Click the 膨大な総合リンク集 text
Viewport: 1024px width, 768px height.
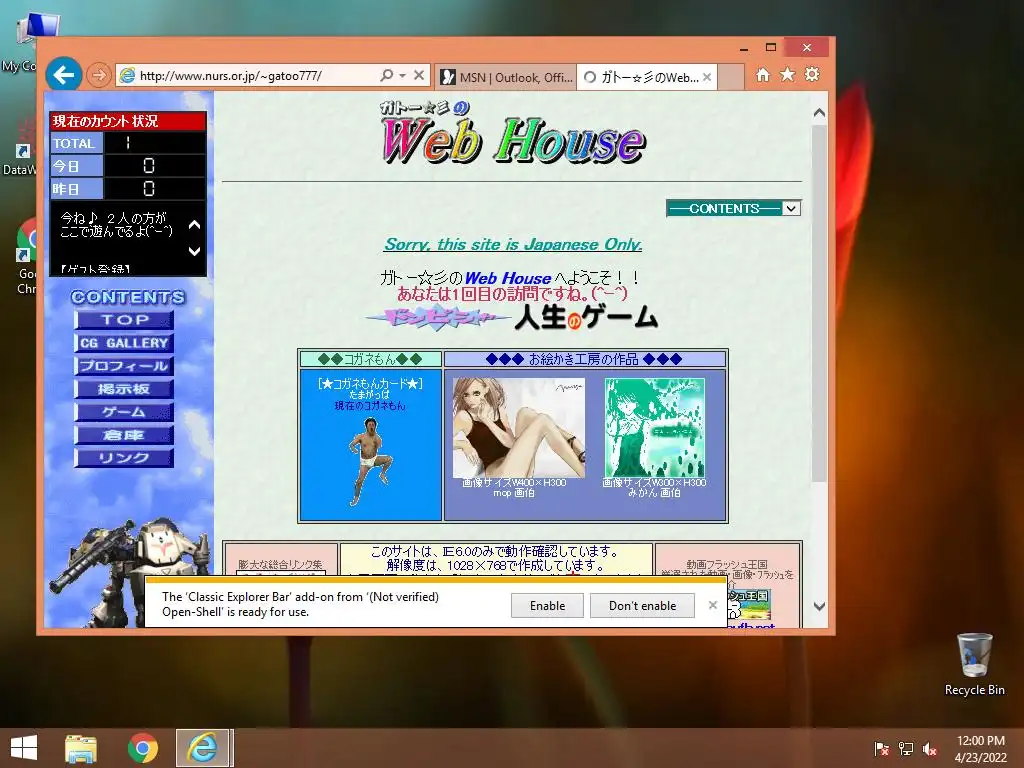280,564
